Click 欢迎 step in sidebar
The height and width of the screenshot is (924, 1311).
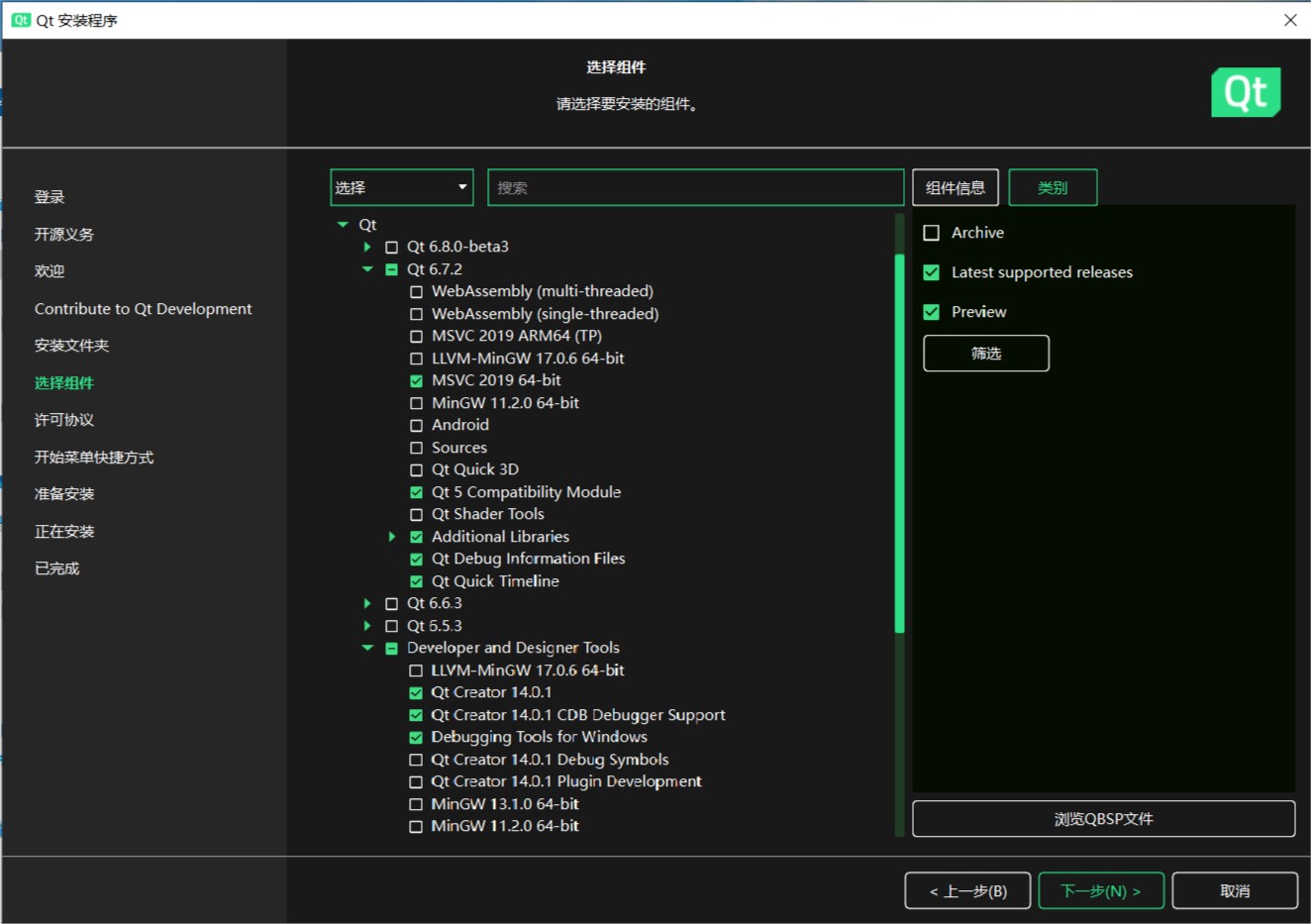pyautogui.click(x=50, y=271)
